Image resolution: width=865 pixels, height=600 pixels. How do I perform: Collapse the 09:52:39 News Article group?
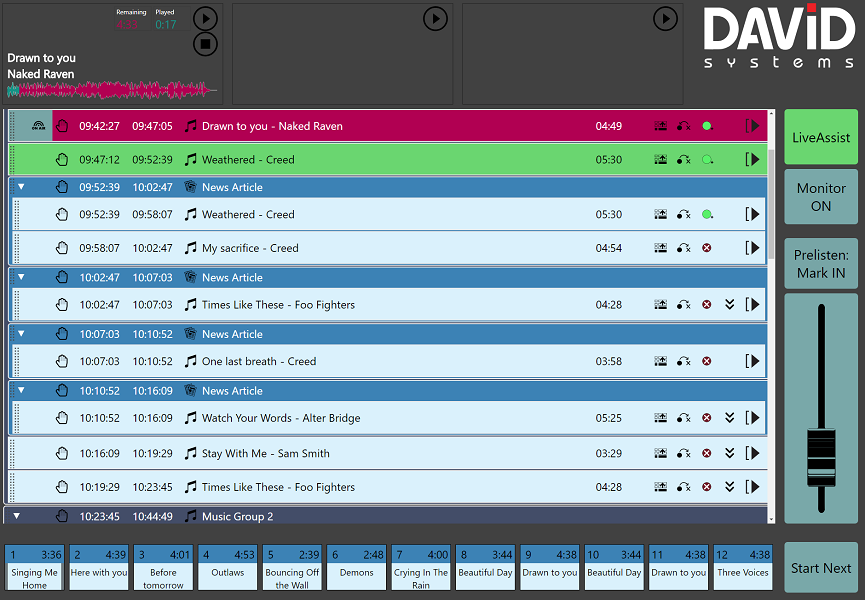pos(21,187)
